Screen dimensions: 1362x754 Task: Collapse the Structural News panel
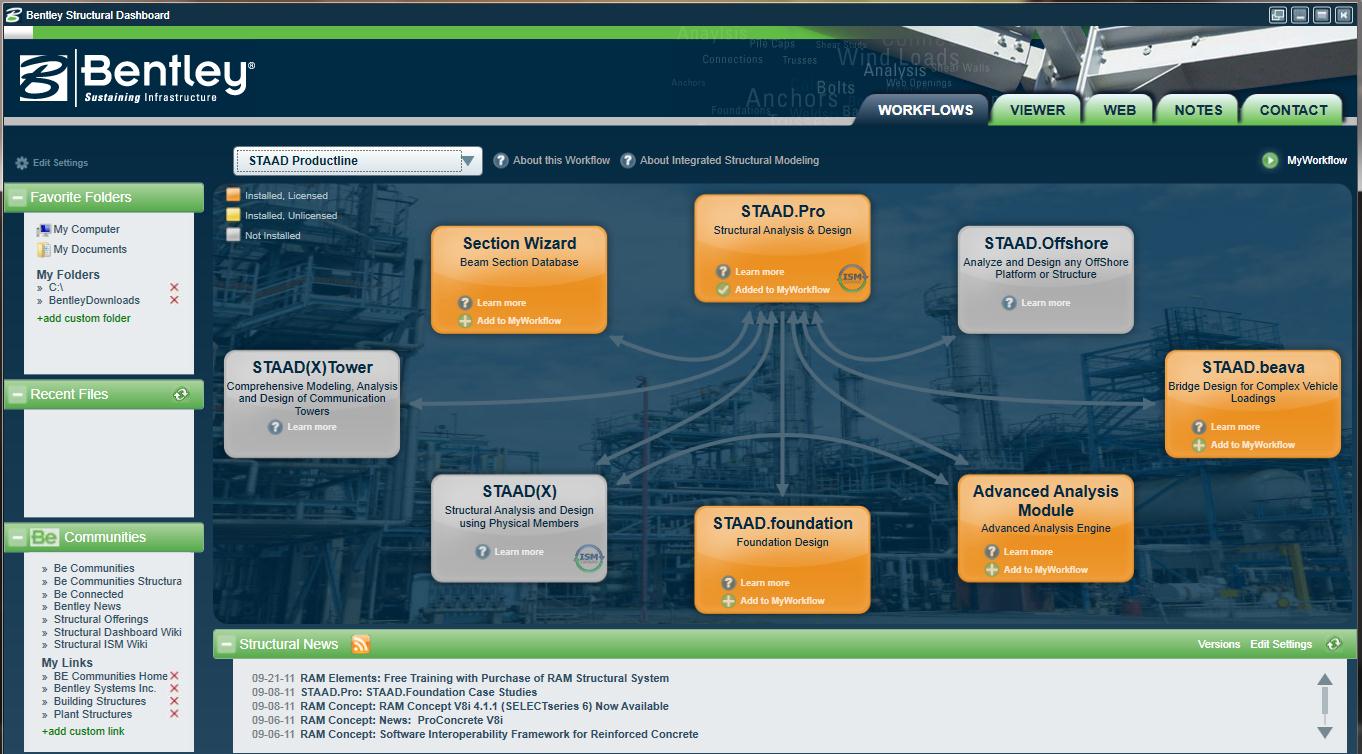click(x=227, y=645)
